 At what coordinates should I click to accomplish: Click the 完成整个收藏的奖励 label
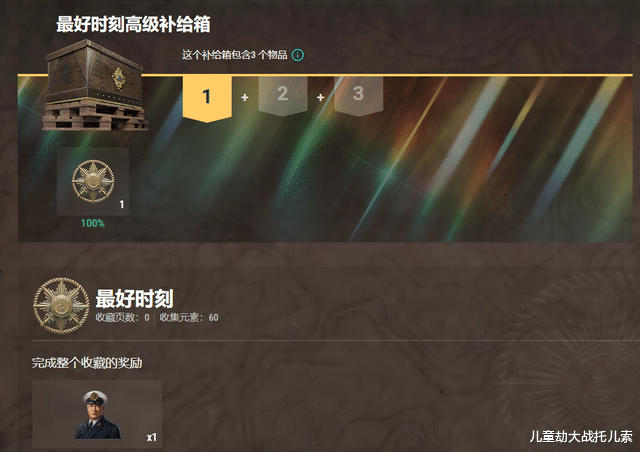(x=87, y=363)
